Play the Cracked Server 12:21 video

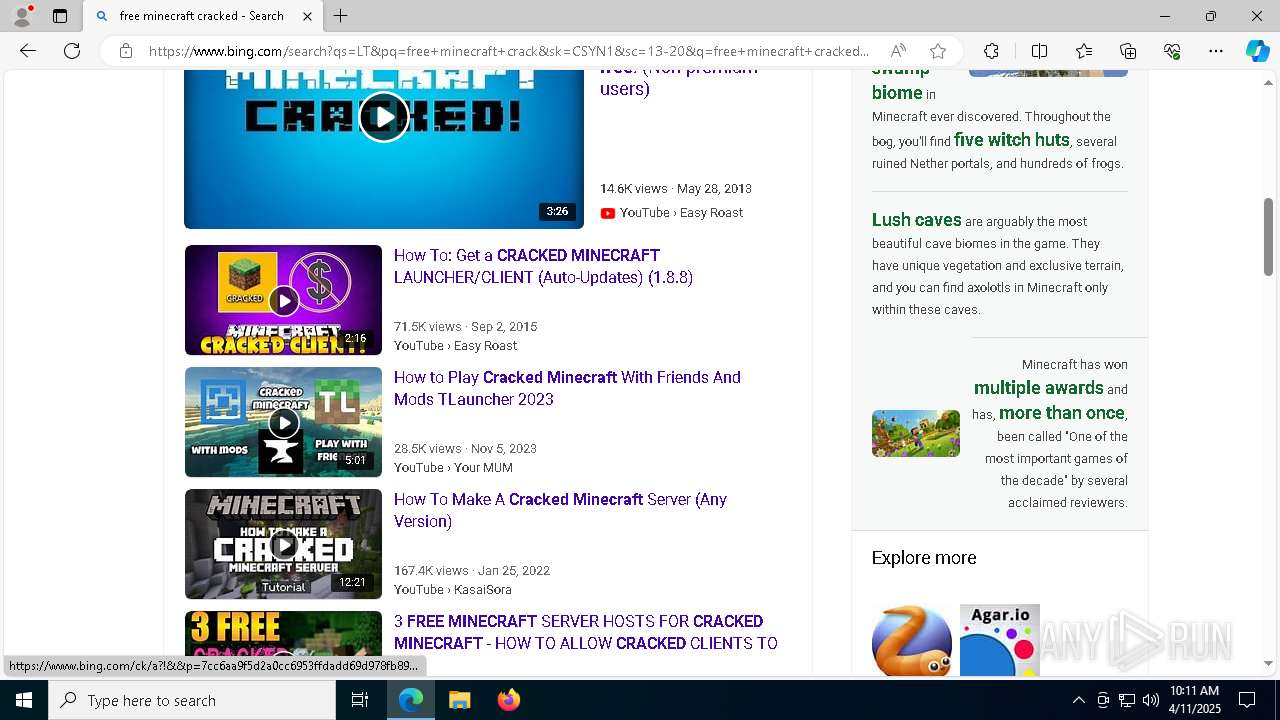(x=283, y=544)
